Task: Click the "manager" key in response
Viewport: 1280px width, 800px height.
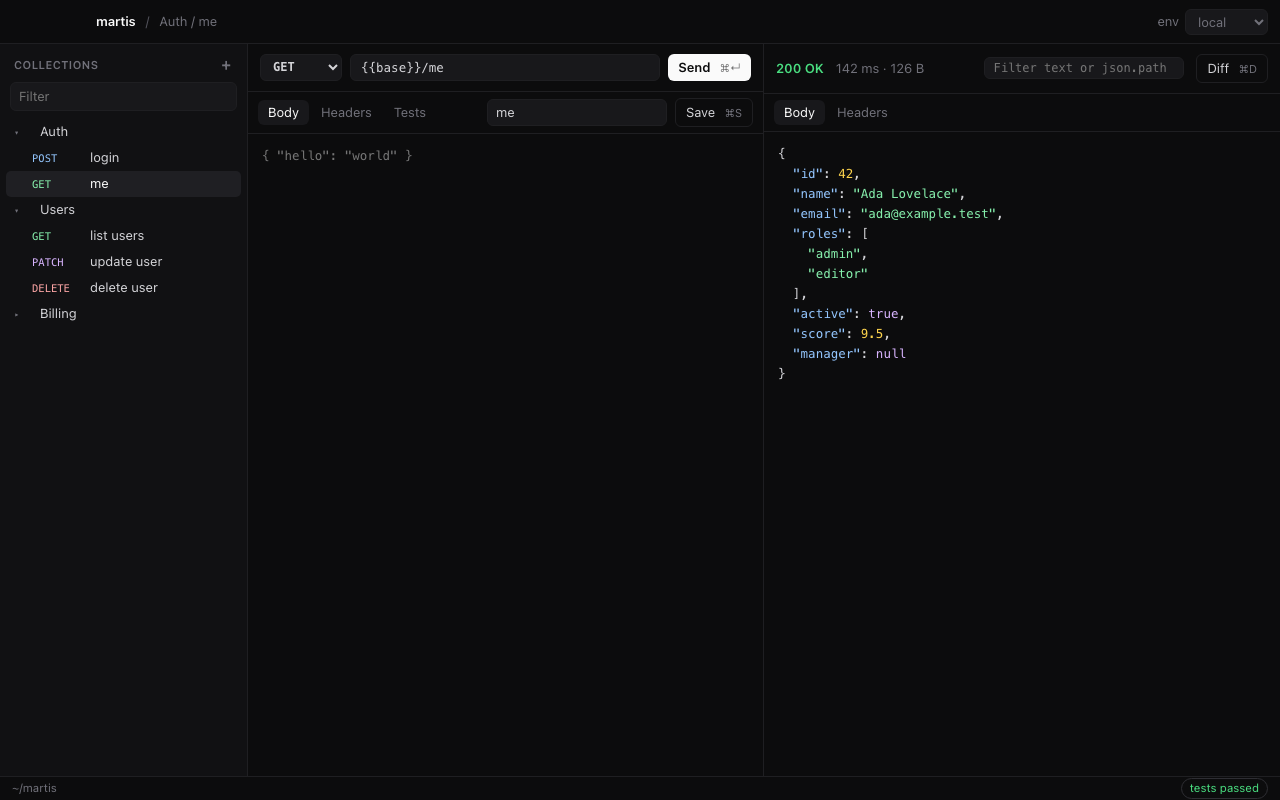Action: pos(827,353)
